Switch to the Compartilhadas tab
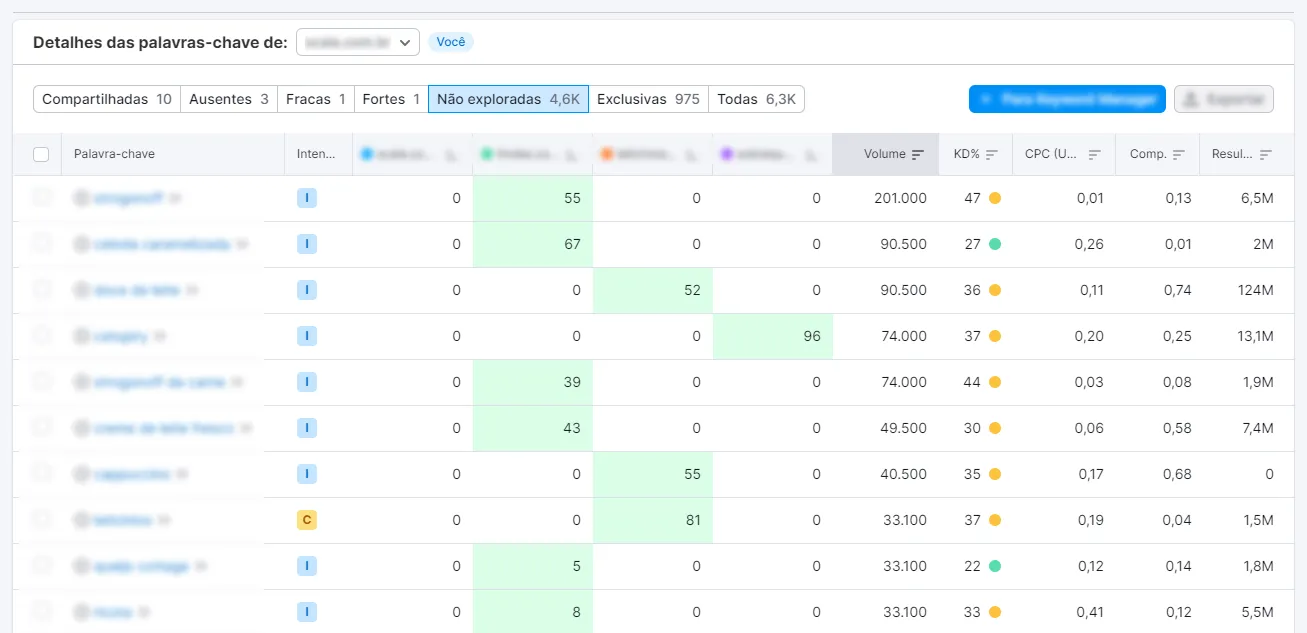The height and width of the screenshot is (633, 1307). point(107,99)
